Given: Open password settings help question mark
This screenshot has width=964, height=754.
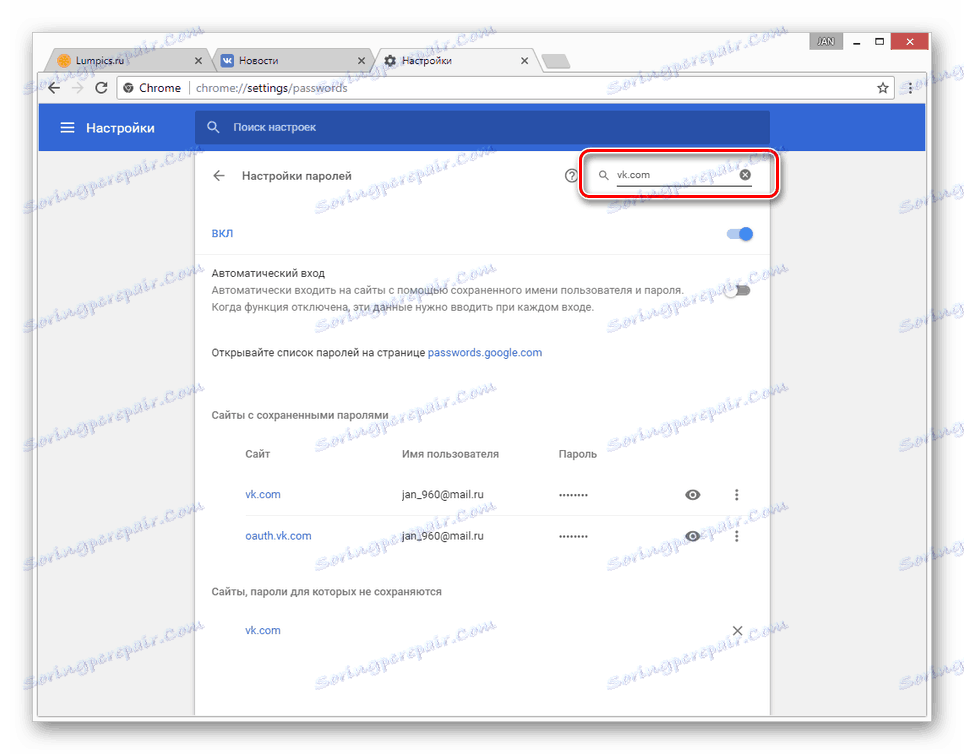Looking at the screenshot, I should tap(571, 176).
